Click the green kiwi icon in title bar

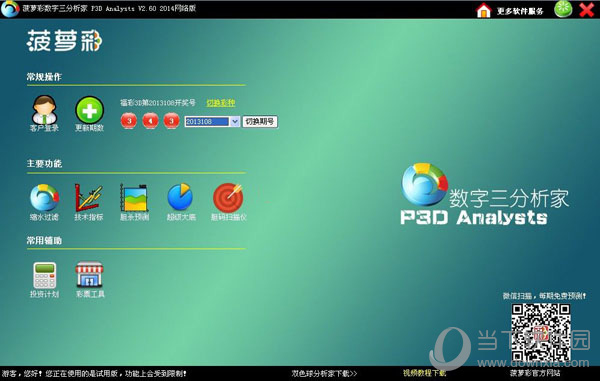click(x=563, y=10)
